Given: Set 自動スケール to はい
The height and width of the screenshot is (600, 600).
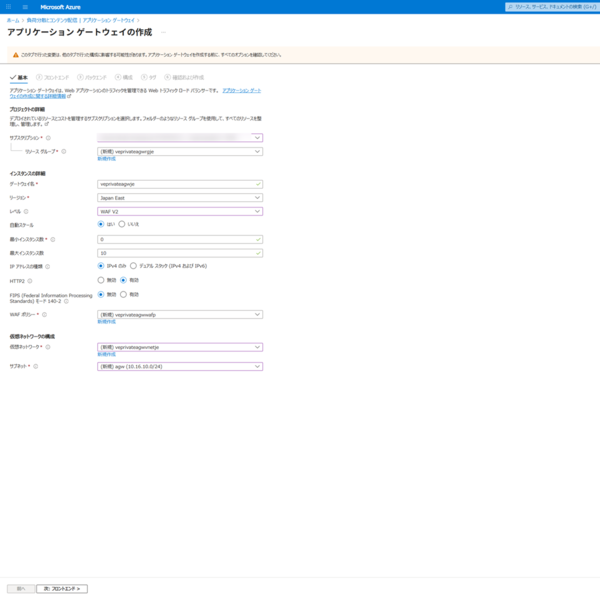Looking at the screenshot, I should click(101, 224).
